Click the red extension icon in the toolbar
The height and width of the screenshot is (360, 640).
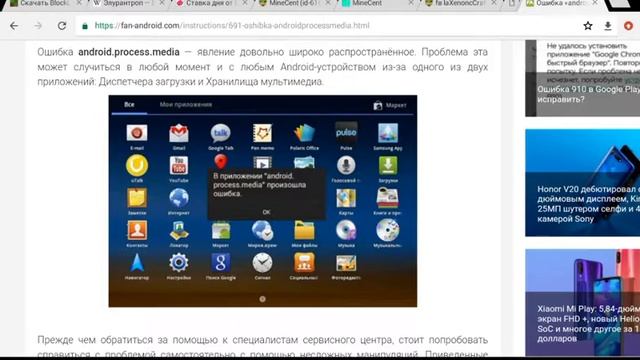628,26
